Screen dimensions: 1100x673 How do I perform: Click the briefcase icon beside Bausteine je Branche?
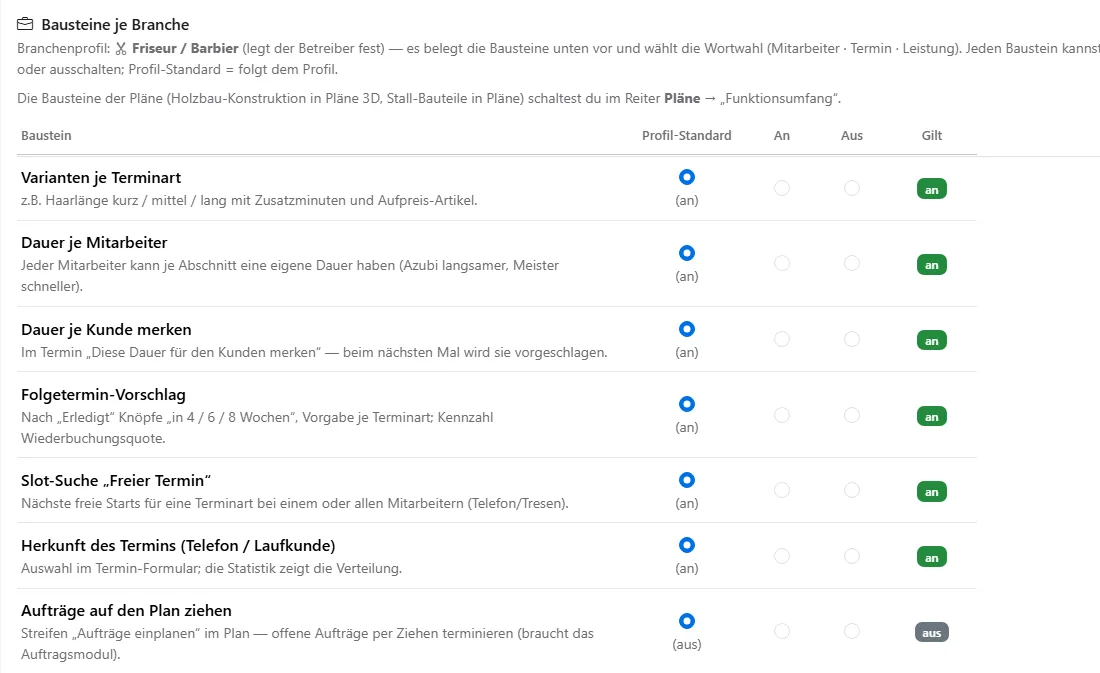pyautogui.click(x=25, y=25)
